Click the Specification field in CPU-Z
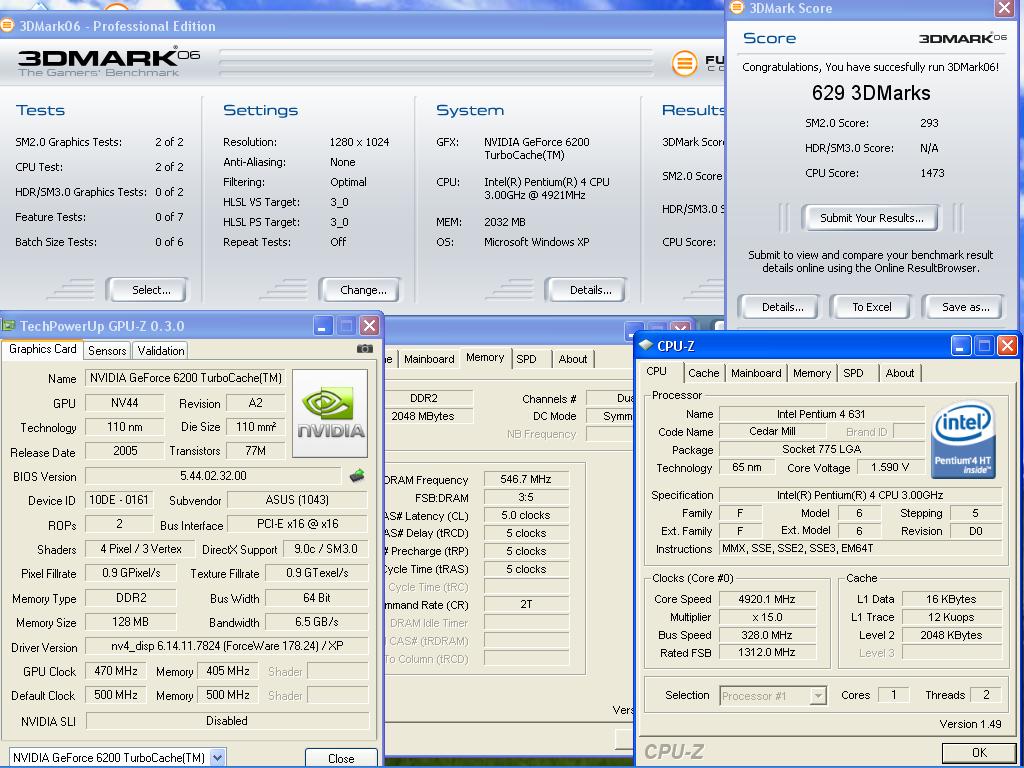The width and height of the screenshot is (1024, 768). point(860,495)
